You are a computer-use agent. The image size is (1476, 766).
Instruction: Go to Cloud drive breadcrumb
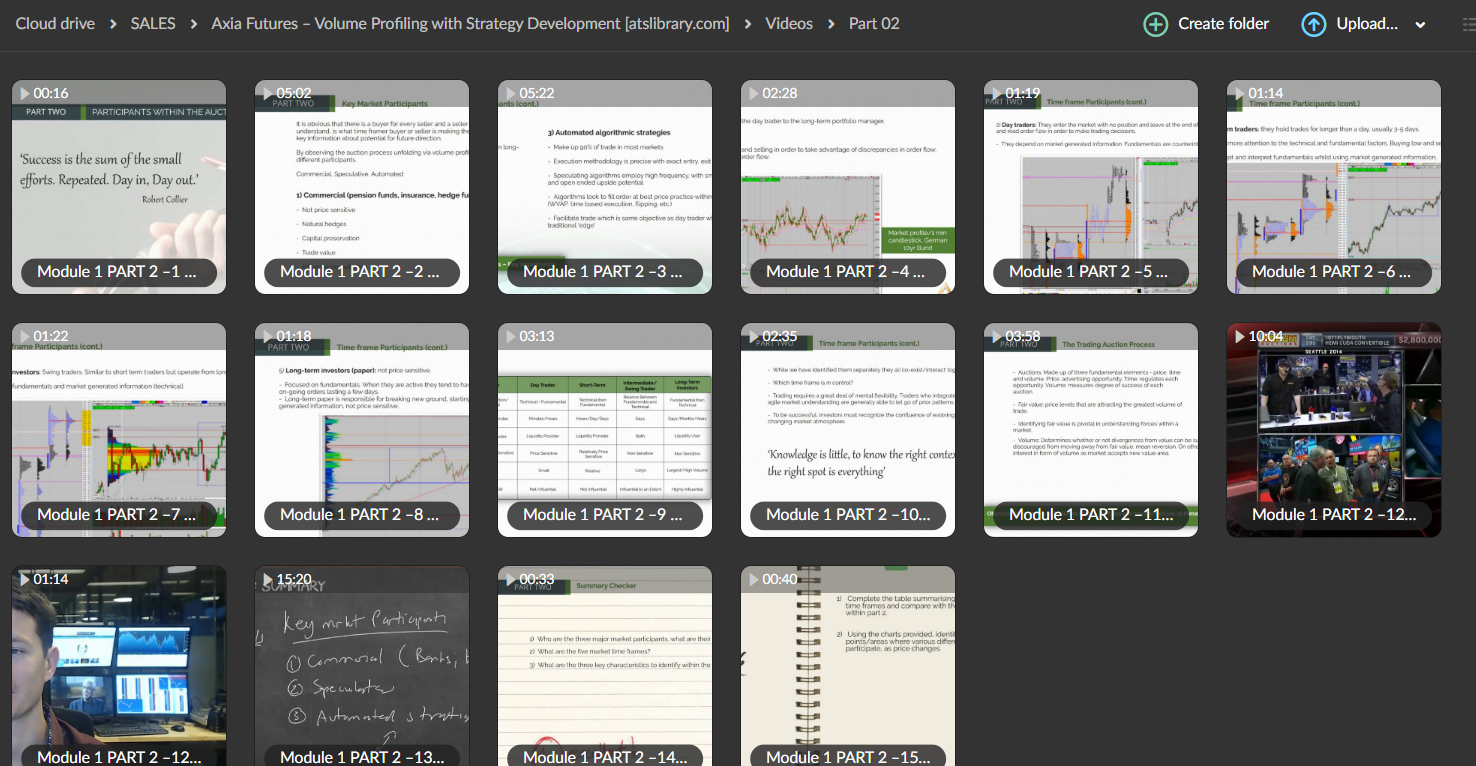pyautogui.click(x=56, y=23)
